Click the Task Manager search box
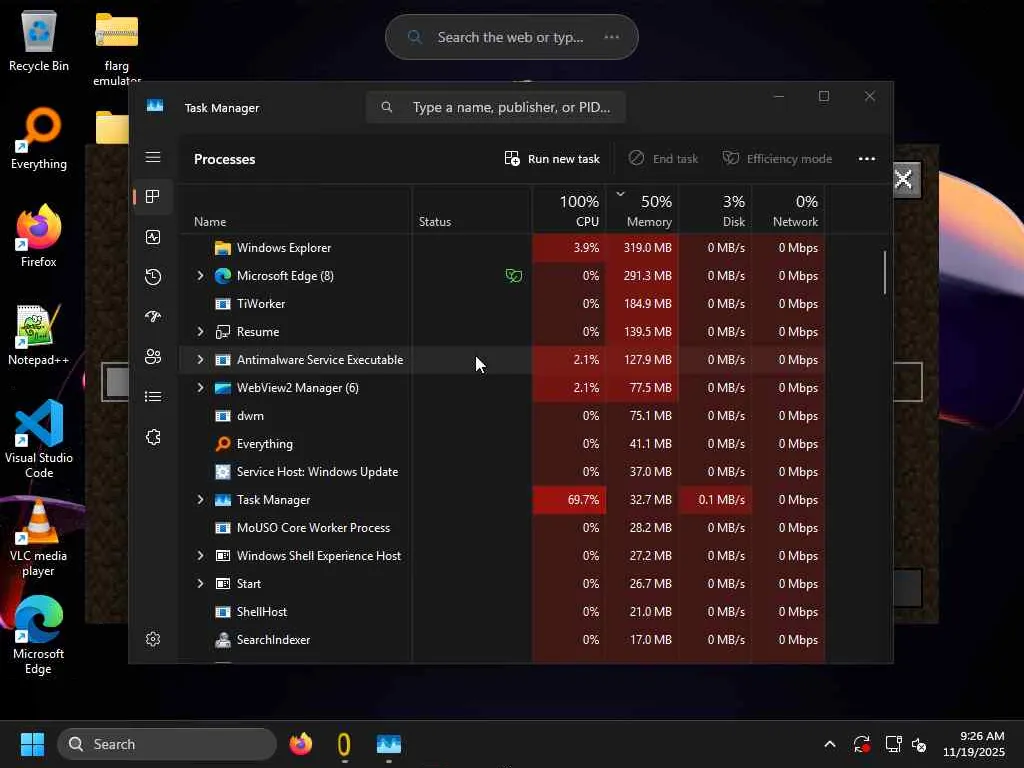Image resolution: width=1024 pixels, height=768 pixels. [496, 107]
